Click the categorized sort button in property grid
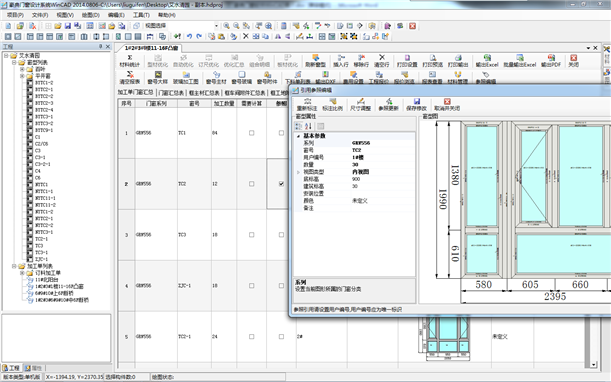 click(x=299, y=126)
